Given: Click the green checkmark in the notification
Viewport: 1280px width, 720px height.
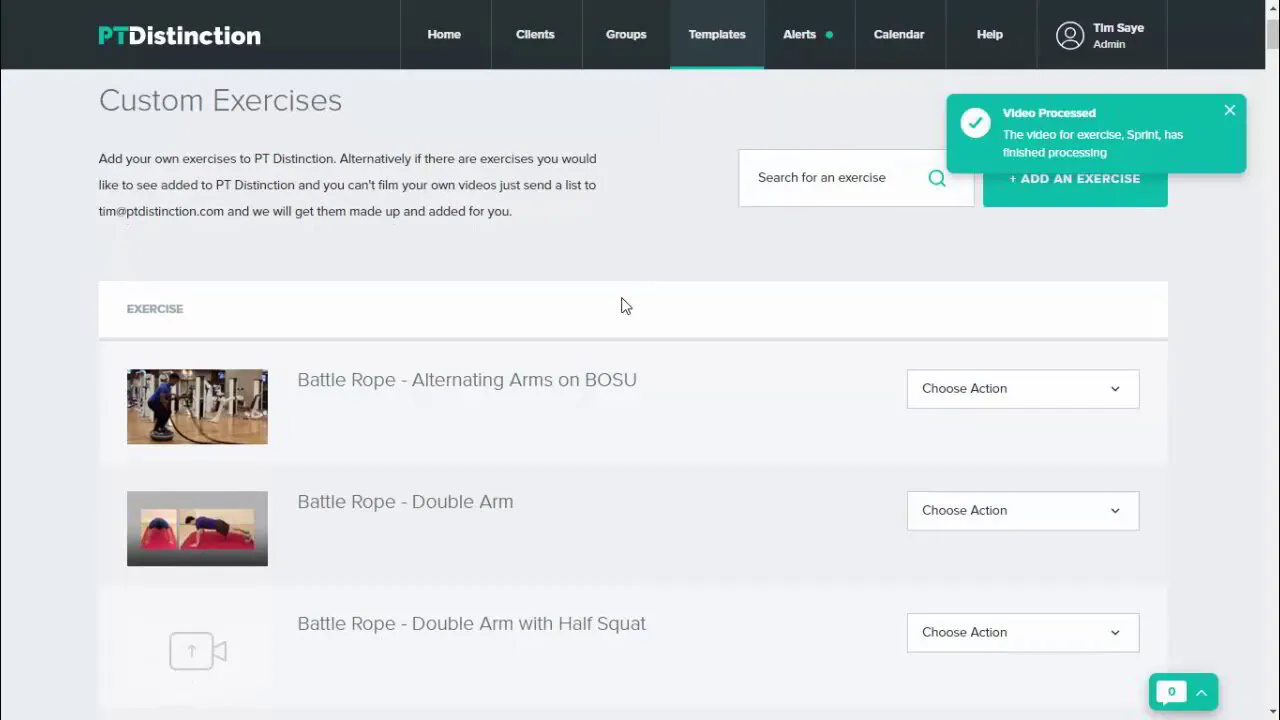Looking at the screenshot, I should [x=975, y=122].
